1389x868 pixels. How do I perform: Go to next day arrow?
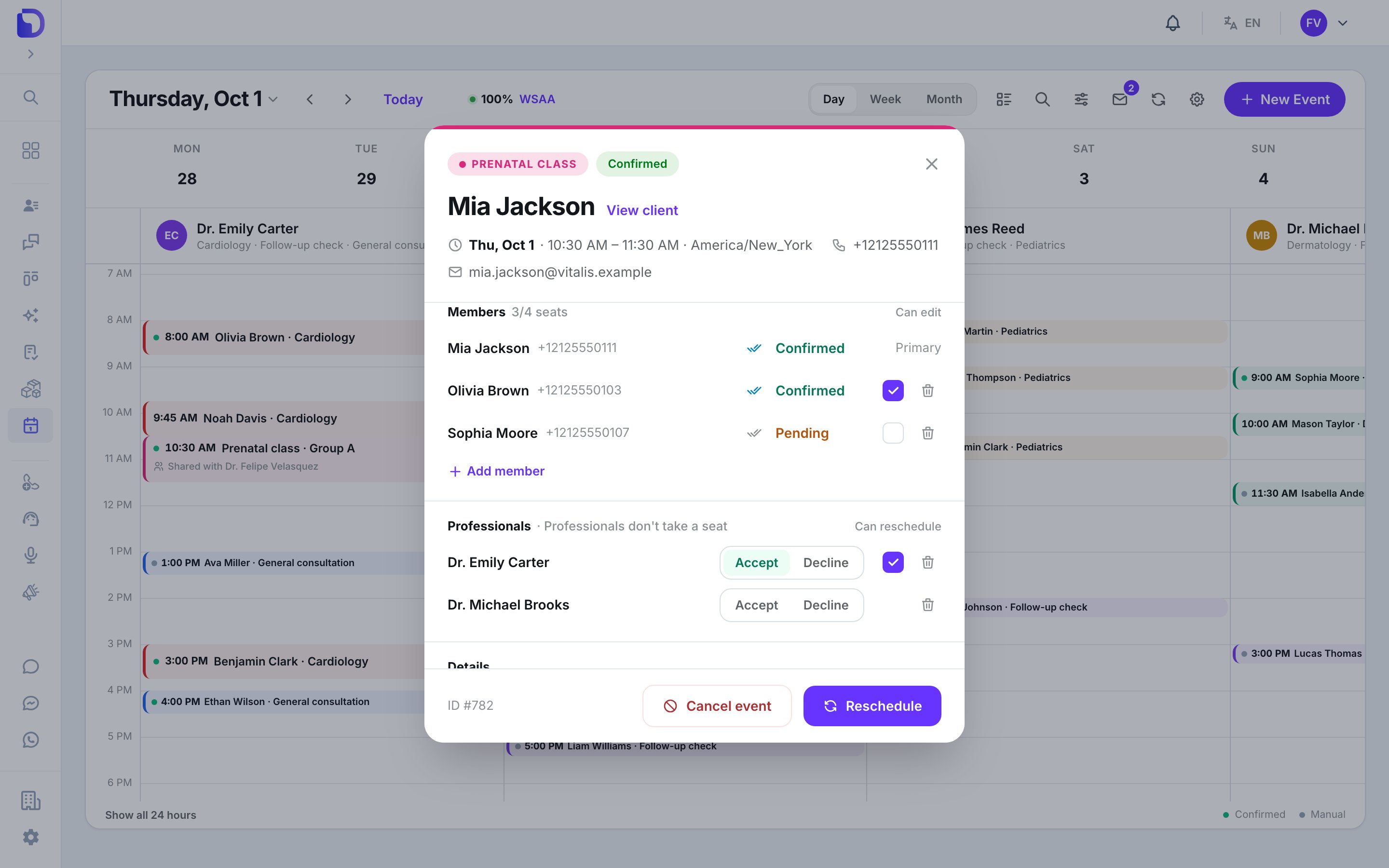click(x=348, y=99)
